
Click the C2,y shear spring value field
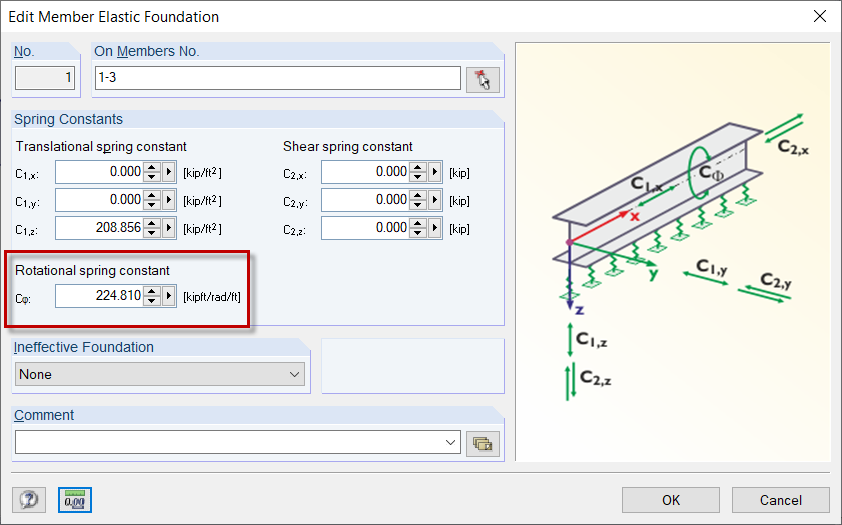(x=366, y=200)
